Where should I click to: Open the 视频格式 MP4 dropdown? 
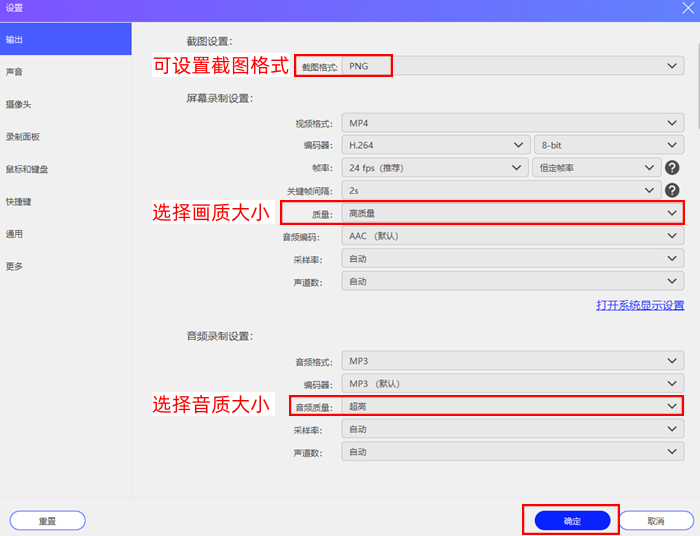(x=512, y=123)
